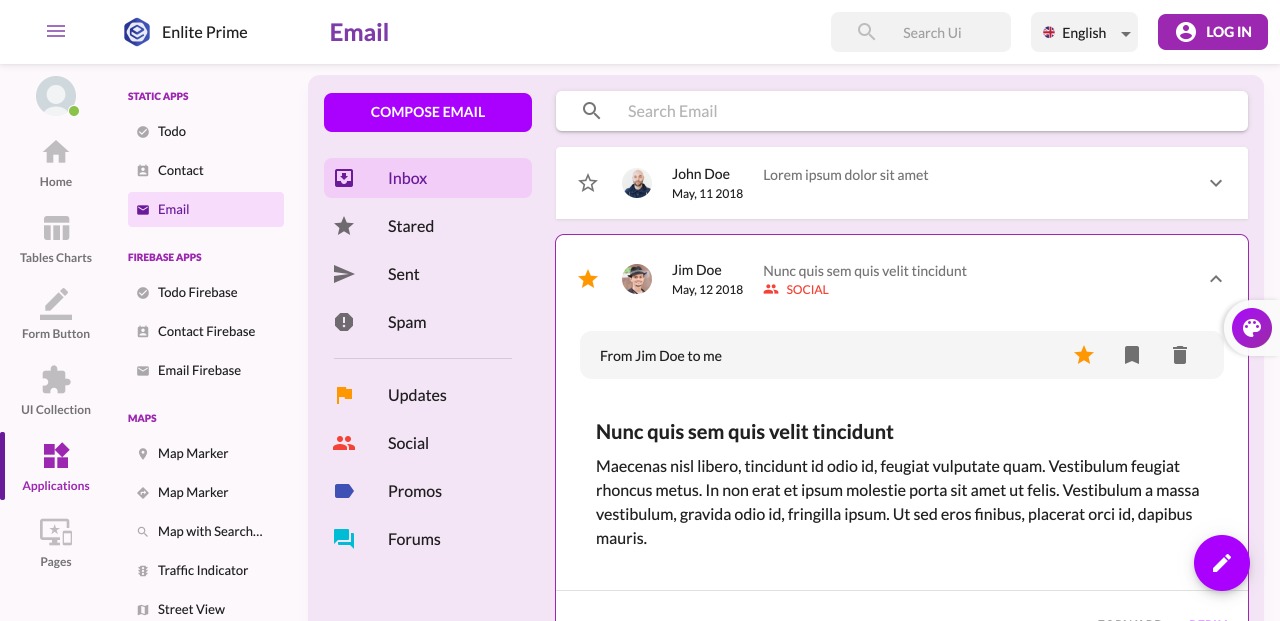Click COMPOSE EMAIL button

click(x=428, y=112)
